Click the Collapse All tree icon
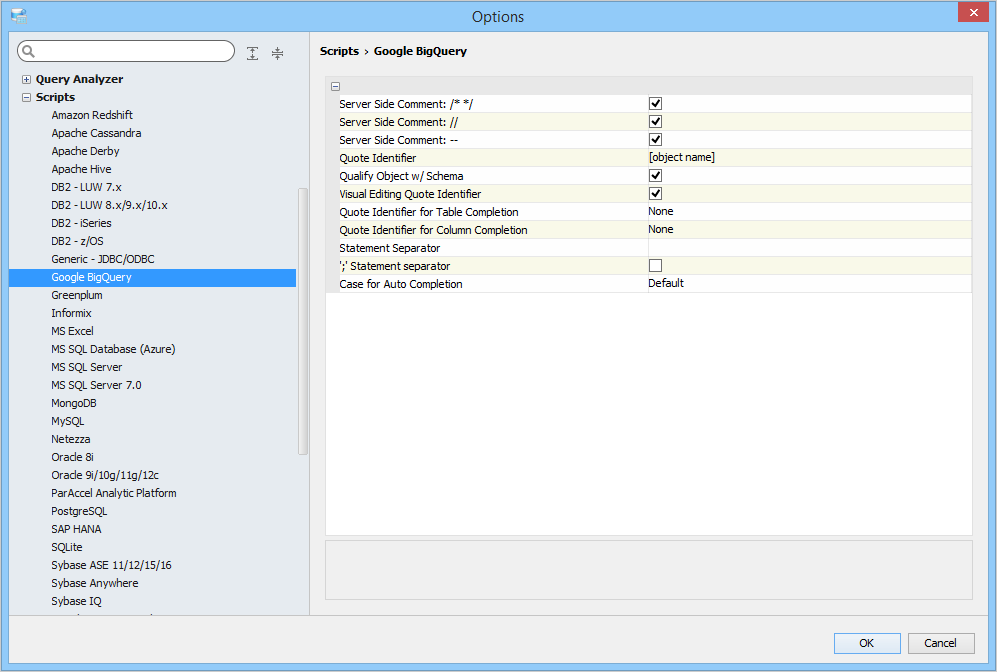Viewport: 997px width, 672px height. pyautogui.click(x=277, y=53)
